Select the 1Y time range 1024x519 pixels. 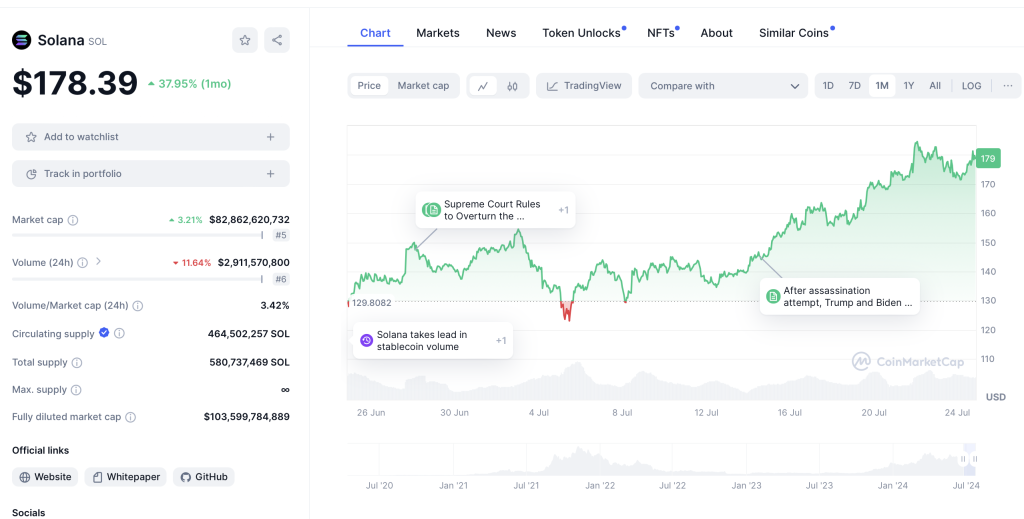click(908, 86)
